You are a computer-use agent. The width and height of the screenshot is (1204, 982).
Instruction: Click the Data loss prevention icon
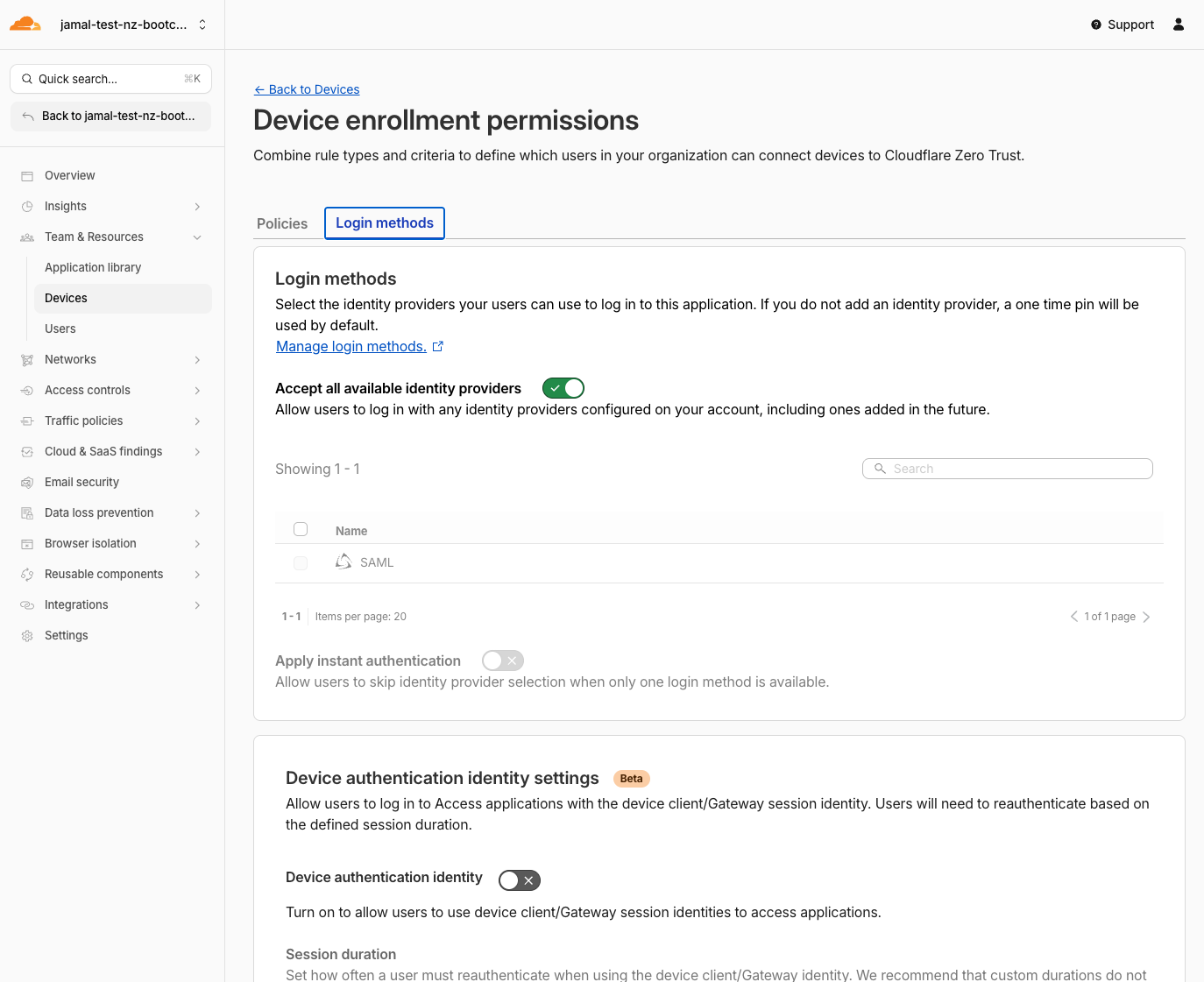click(27, 513)
